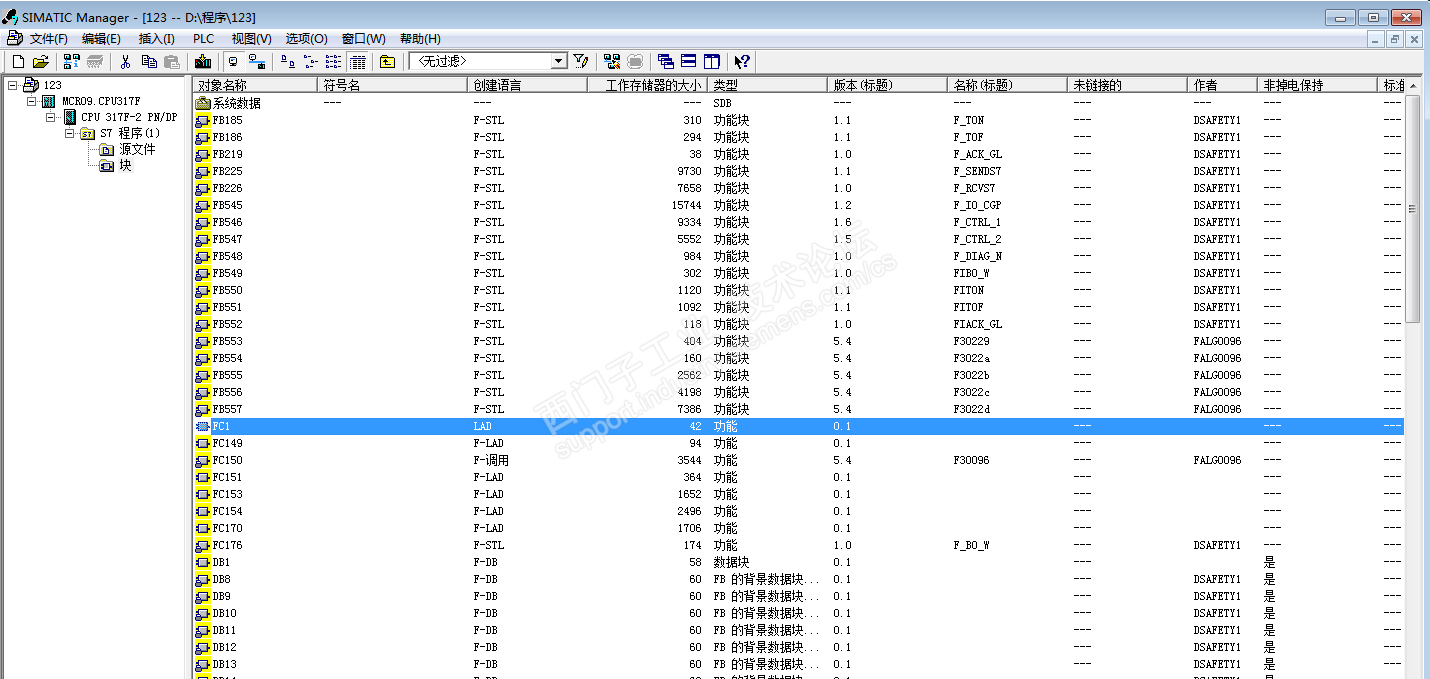This screenshot has width=1430, height=679.
Task: Click the block list scrollbar up arrow
Action: point(1413,86)
